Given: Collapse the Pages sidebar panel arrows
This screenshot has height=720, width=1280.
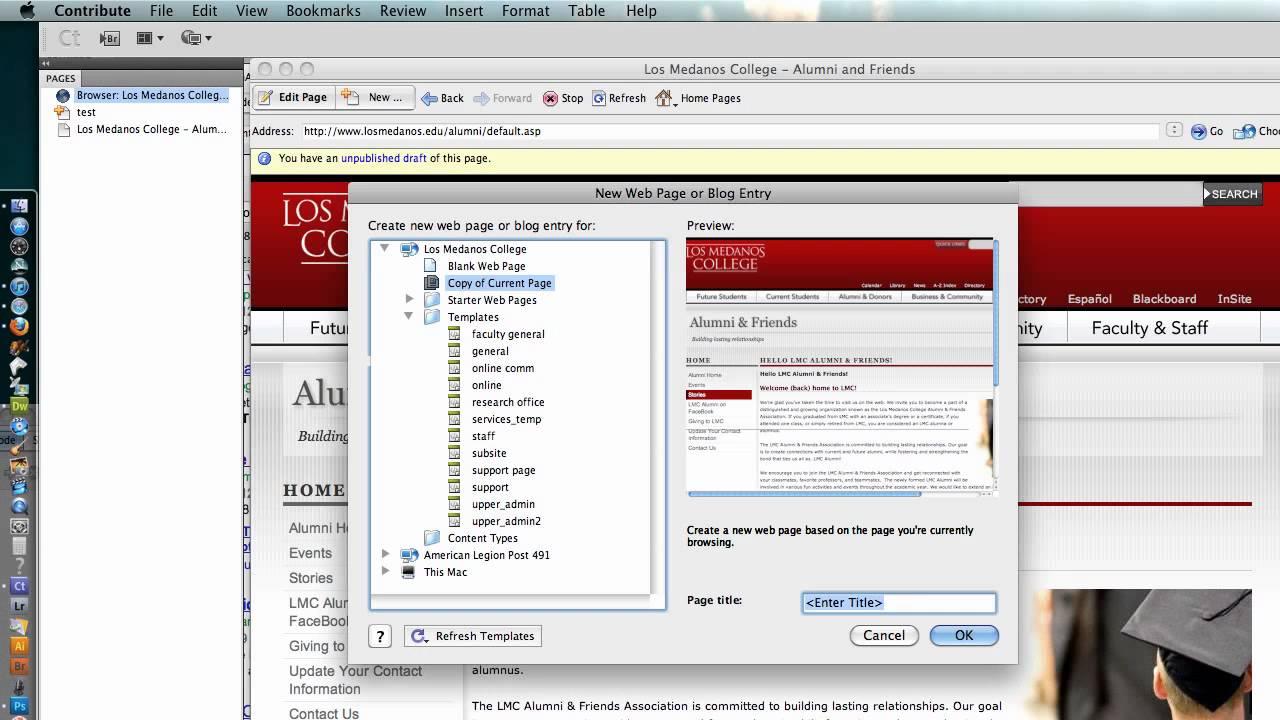Looking at the screenshot, I should 45,63.
